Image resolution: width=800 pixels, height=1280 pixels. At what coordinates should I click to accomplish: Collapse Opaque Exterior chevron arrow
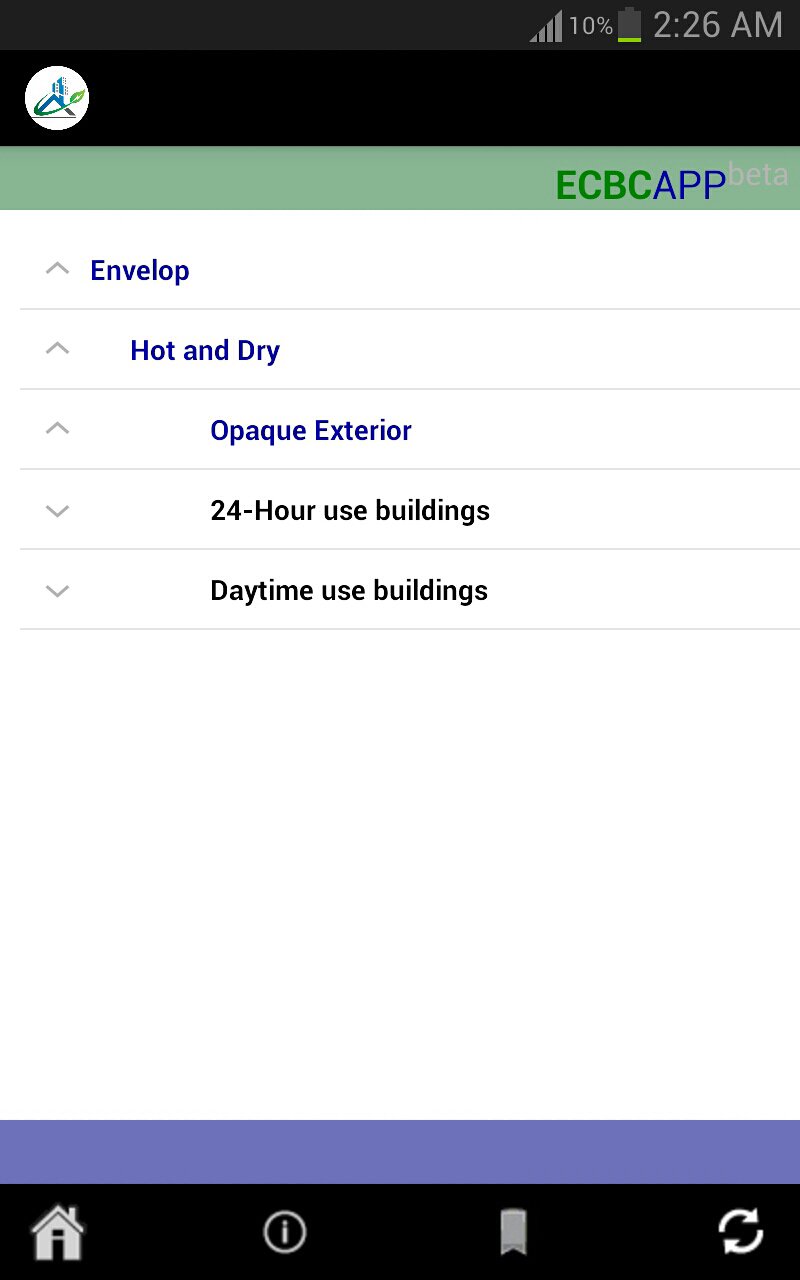pyautogui.click(x=58, y=429)
